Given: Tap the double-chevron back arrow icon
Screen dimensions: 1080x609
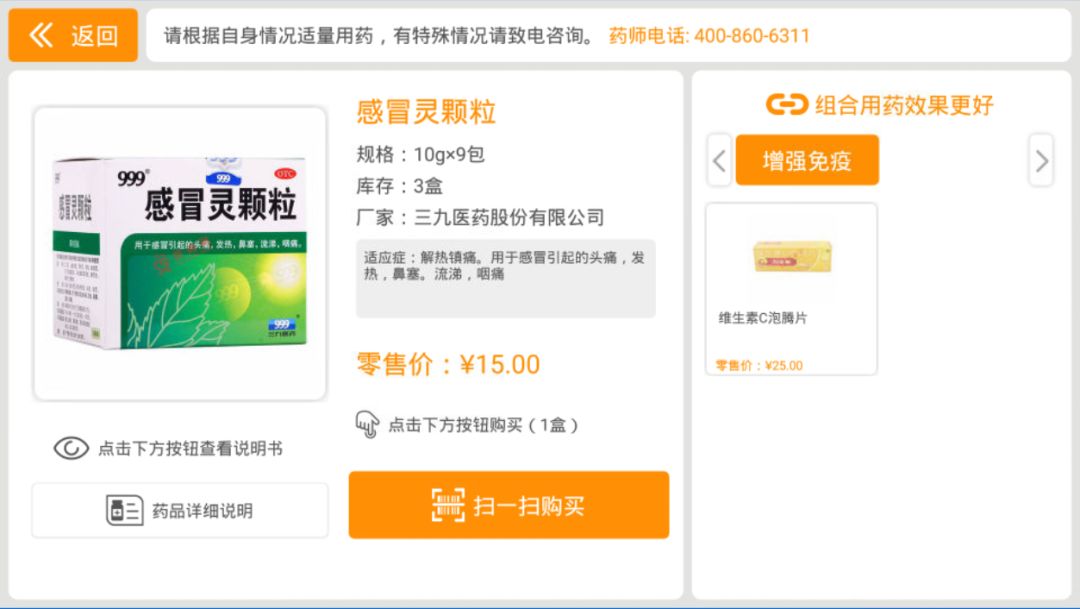Looking at the screenshot, I should click(x=41, y=35).
